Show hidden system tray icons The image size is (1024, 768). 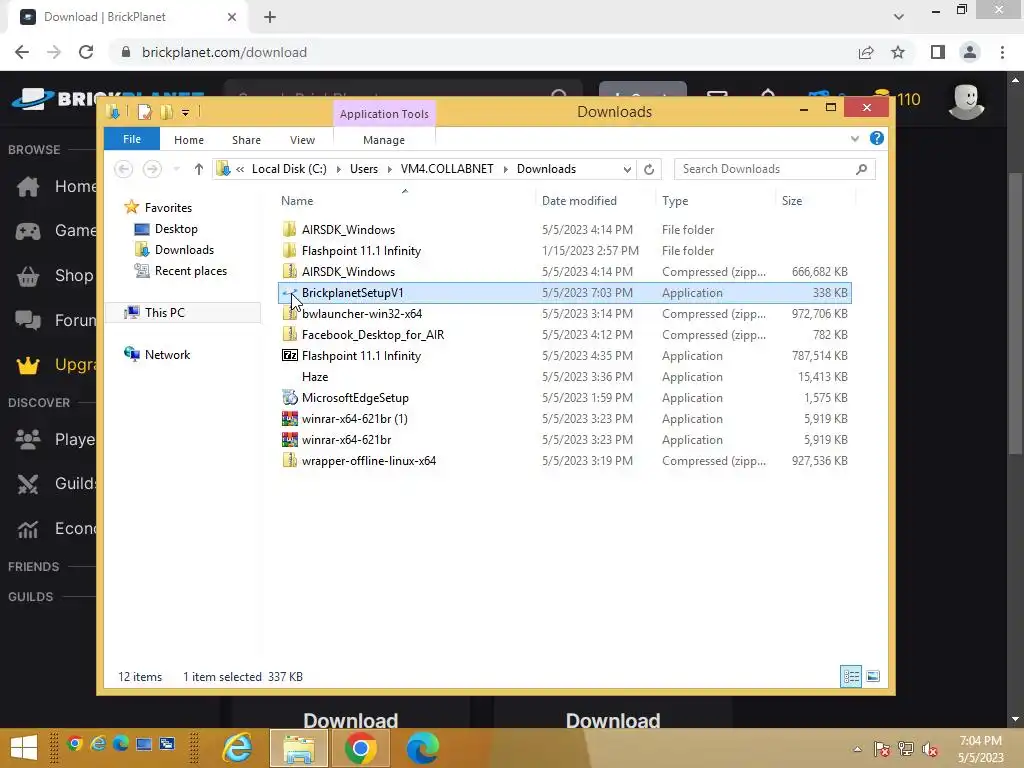857,749
